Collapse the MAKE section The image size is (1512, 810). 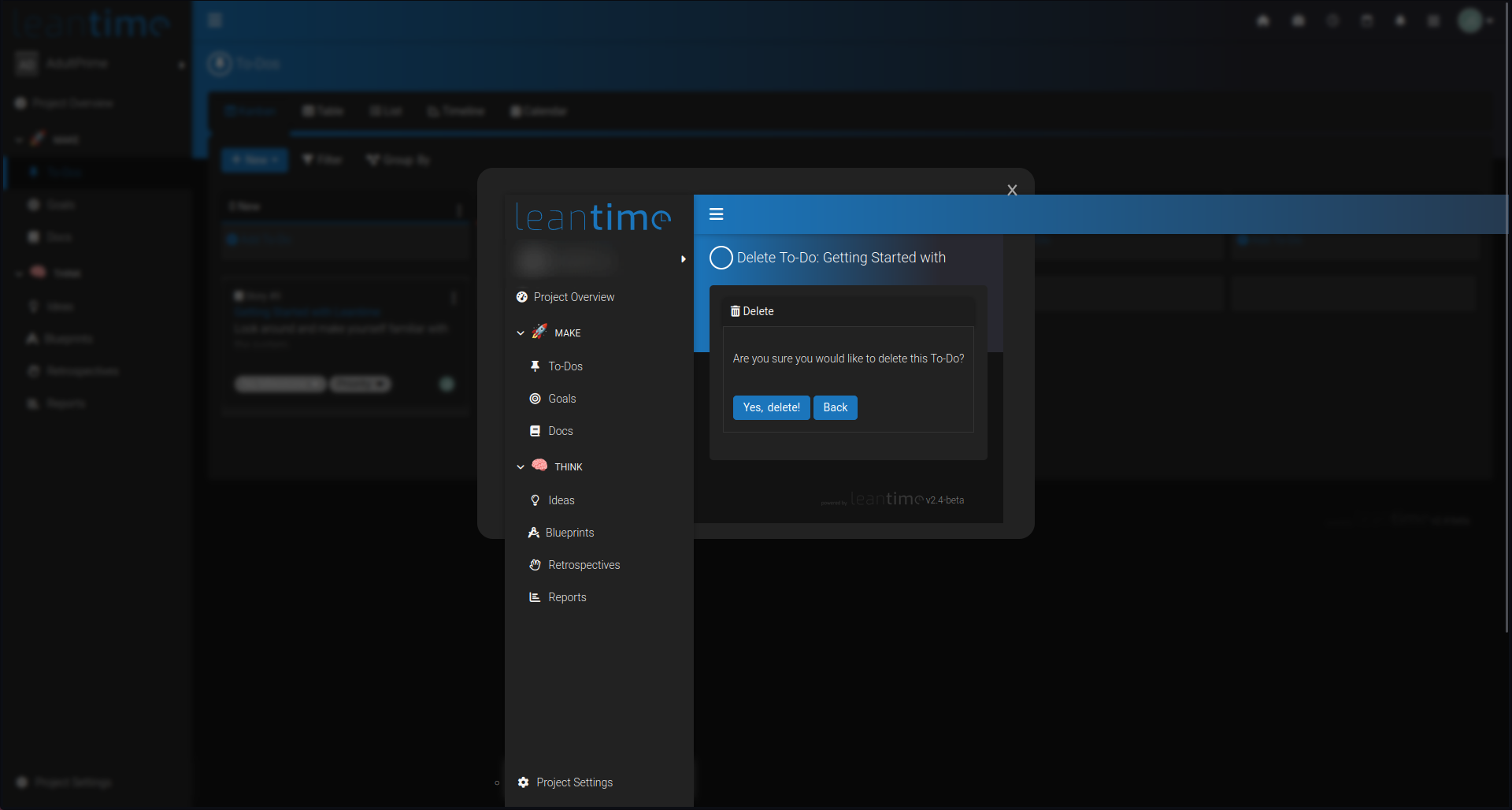click(521, 333)
